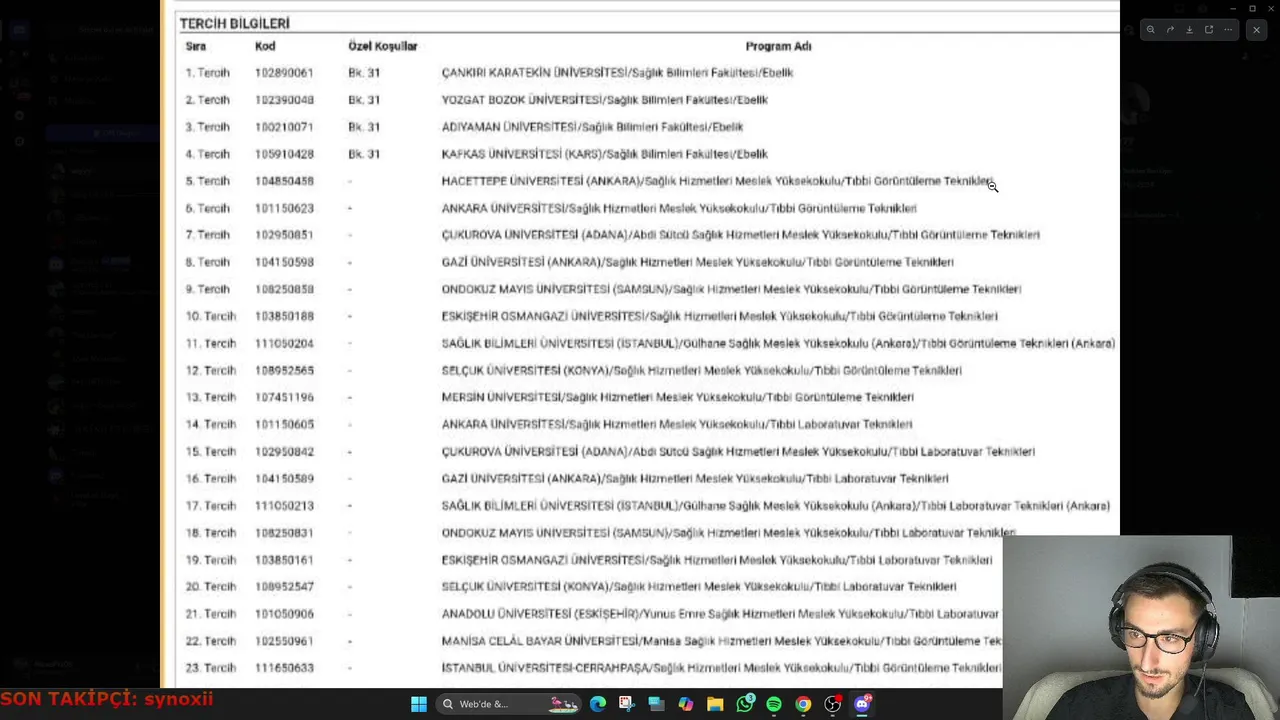
Task: Click the Mersin Üniversitesi program entry
Action: pyautogui.click(x=678, y=397)
